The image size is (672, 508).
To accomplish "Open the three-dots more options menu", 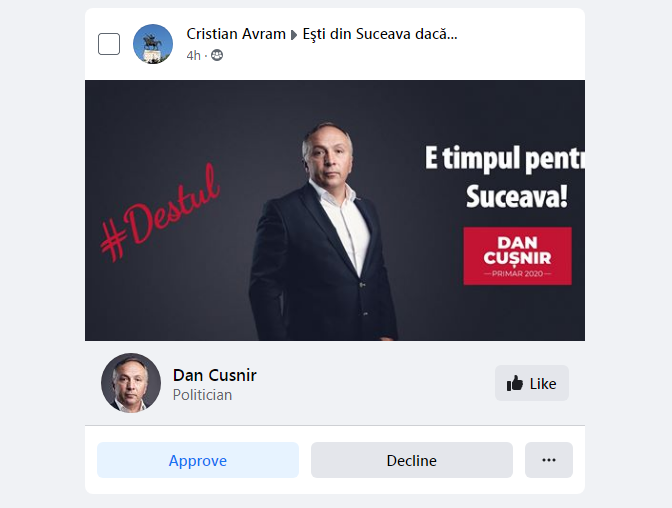I will click(549, 460).
